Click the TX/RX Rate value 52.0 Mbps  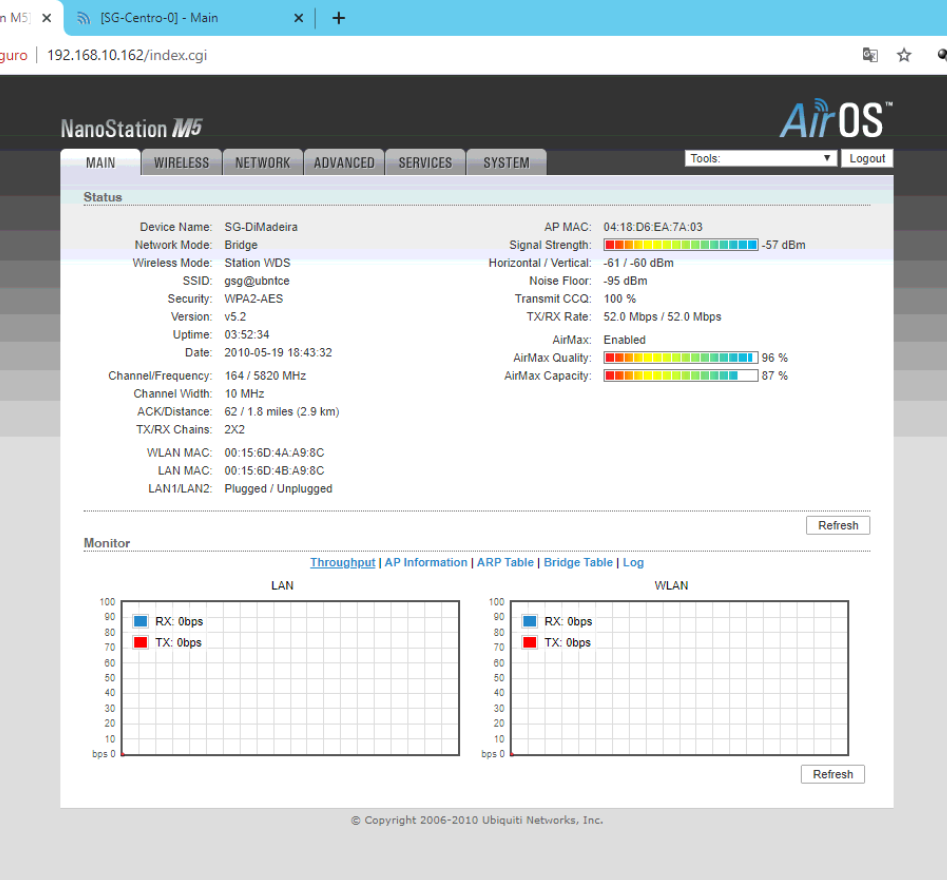pyautogui.click(x=662, y=317)
